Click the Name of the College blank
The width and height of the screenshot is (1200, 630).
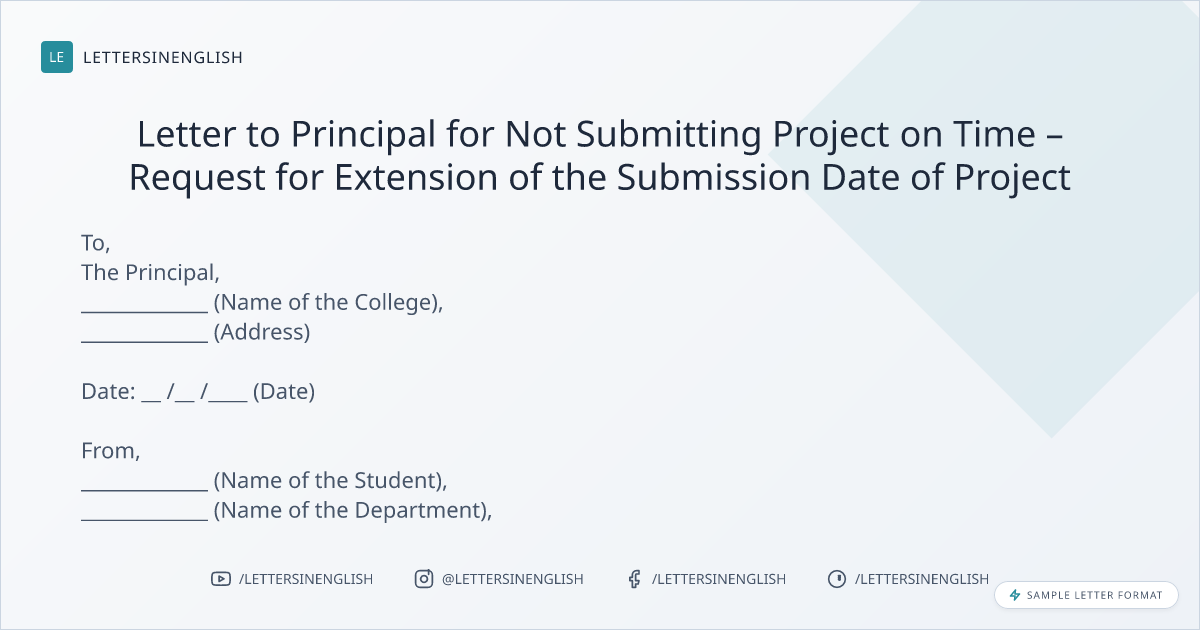click(144, 304)
